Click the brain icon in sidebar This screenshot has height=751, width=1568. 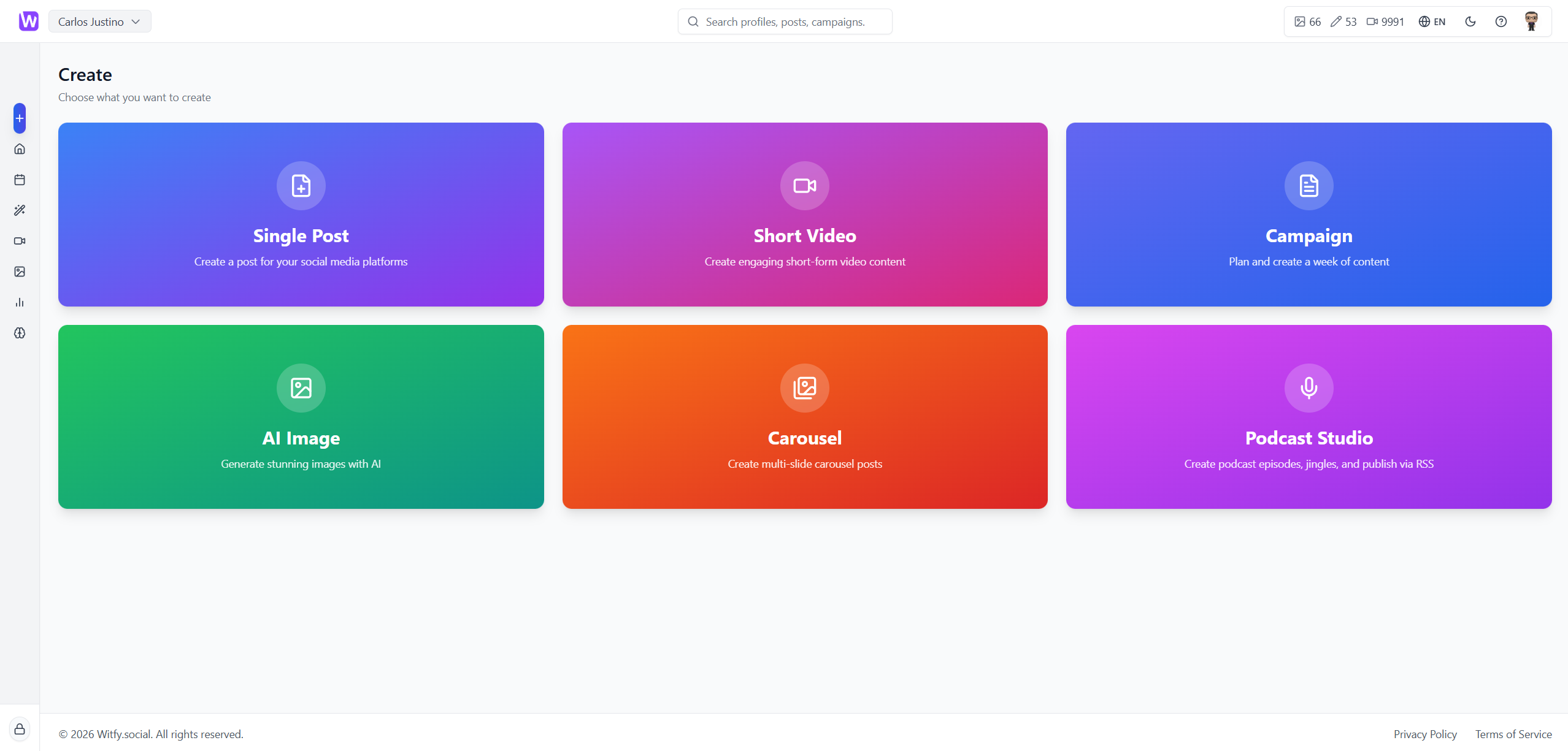(x=20, y=333)
